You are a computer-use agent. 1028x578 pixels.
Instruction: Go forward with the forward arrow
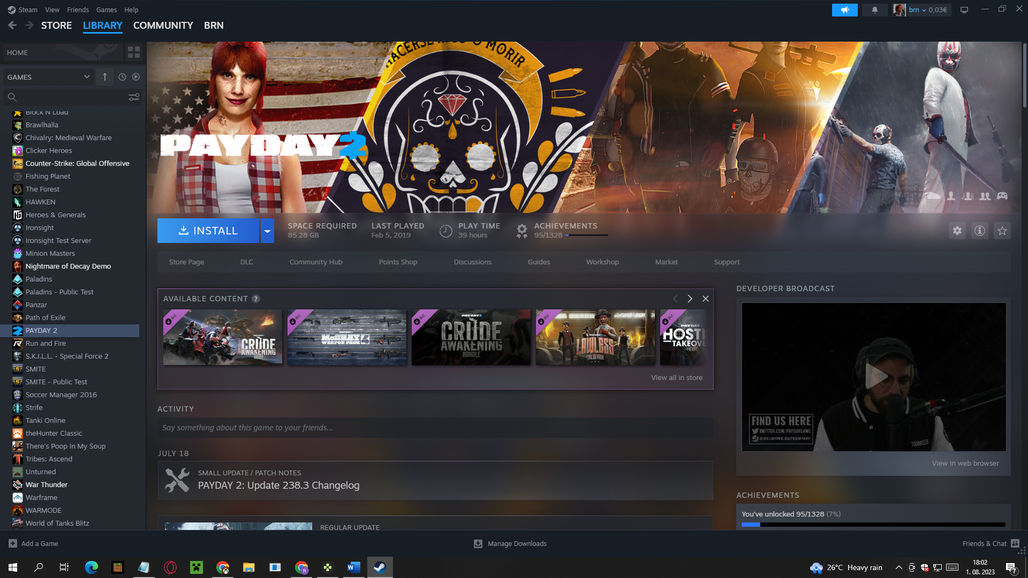pyautogui.click(x=29, y=25)
